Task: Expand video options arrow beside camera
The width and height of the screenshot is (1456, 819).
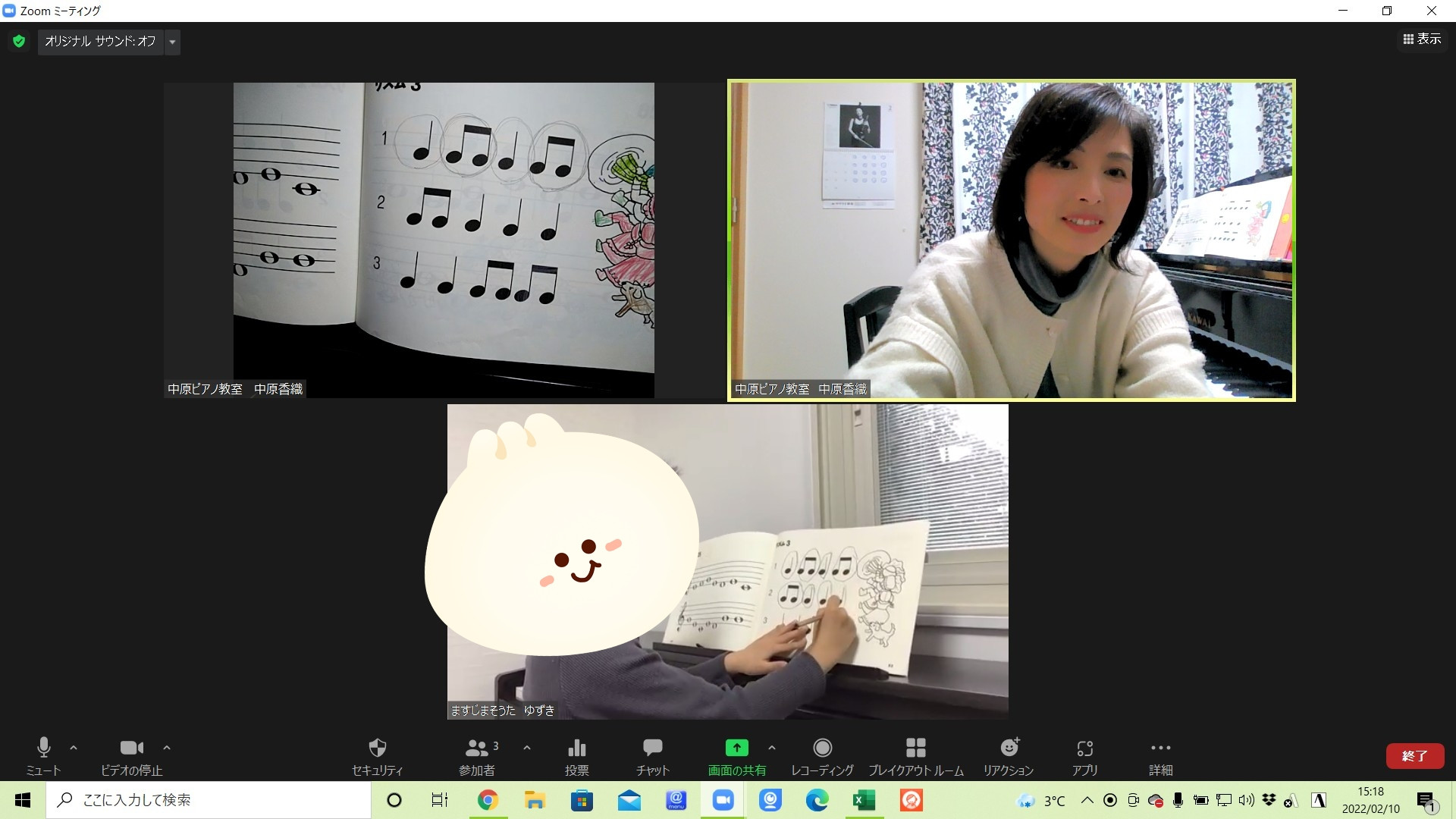Action: [x=167, y=748]
